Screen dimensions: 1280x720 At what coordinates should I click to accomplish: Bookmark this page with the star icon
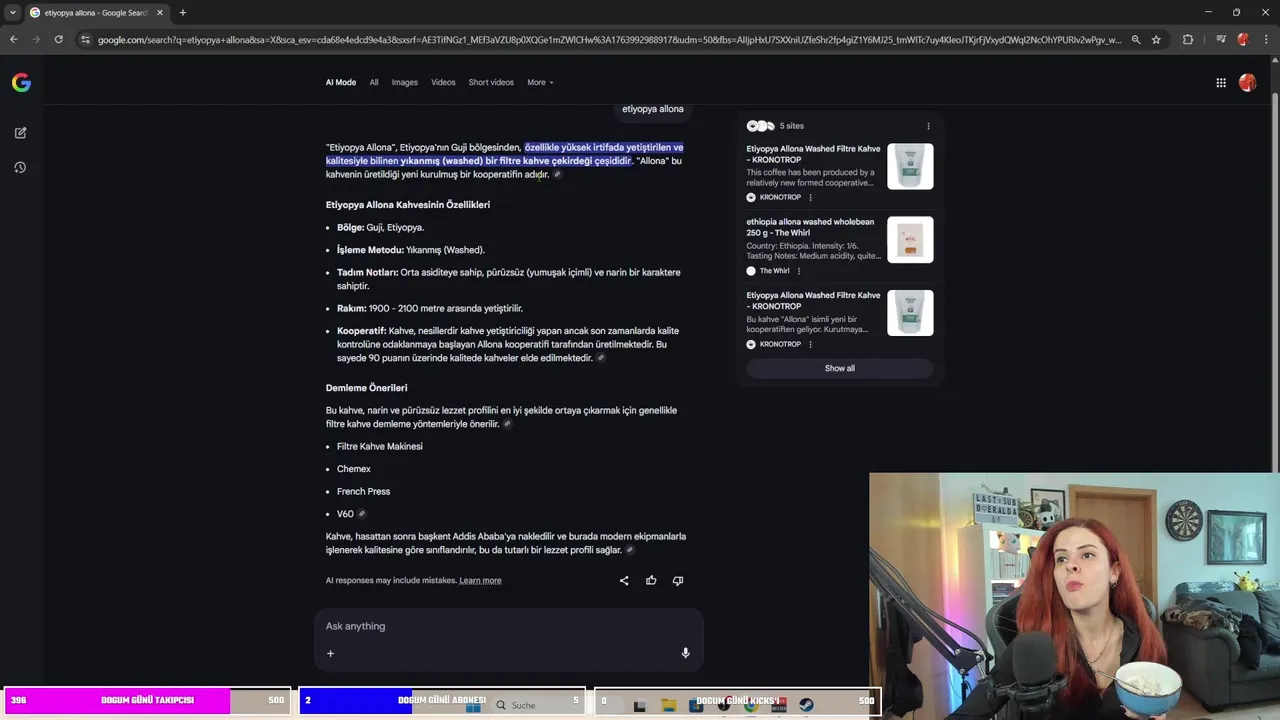(x=1156, y=39)
